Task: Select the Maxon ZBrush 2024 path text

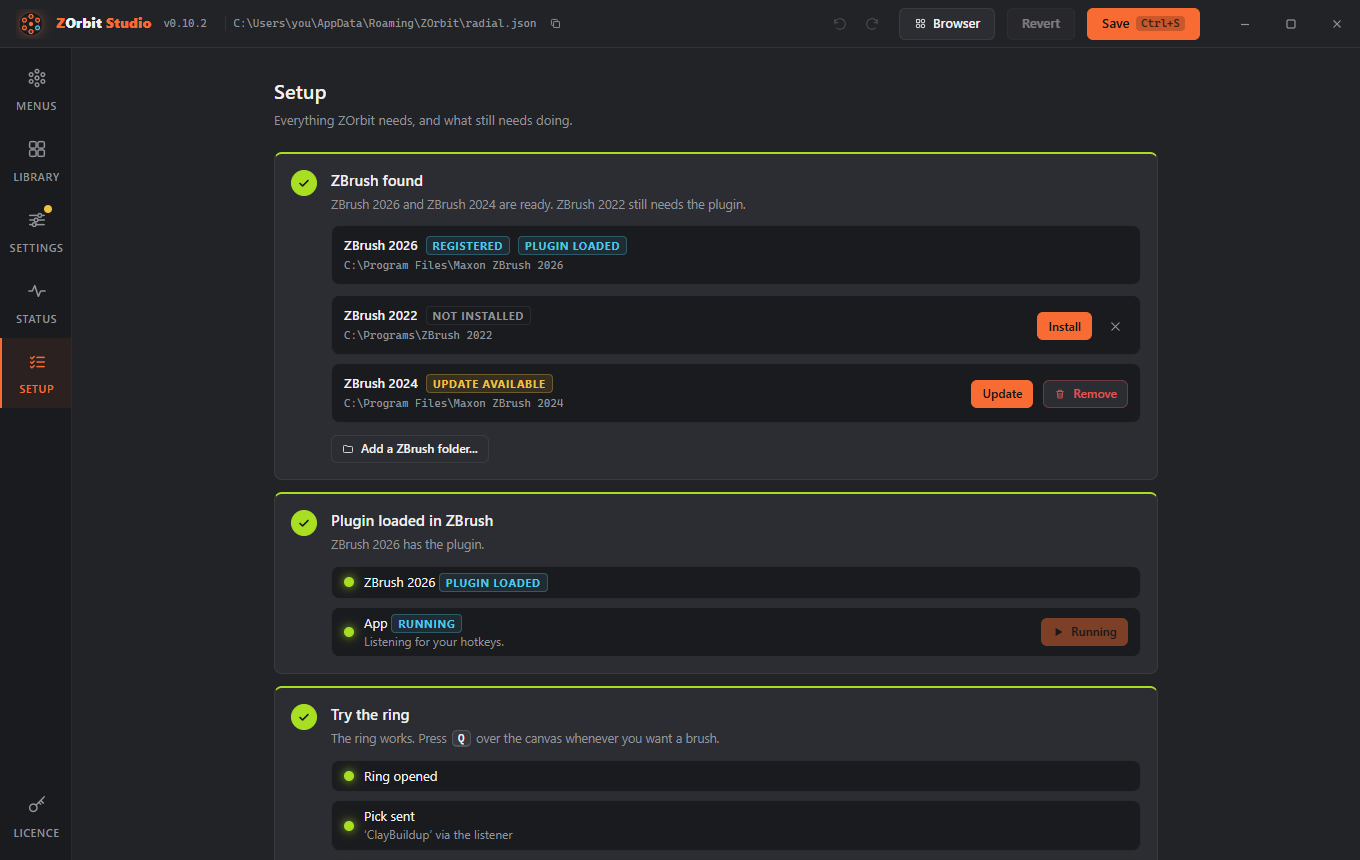Action: click(x=454, y=404)
